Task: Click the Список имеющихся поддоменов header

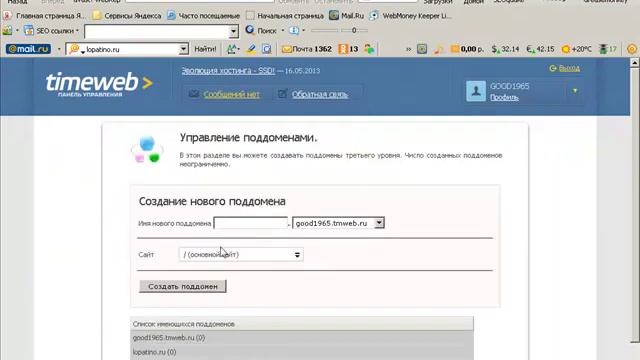Action: [x=302, y=324]
